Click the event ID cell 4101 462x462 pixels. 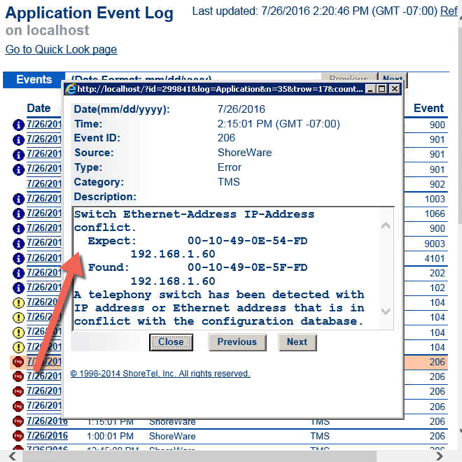click(x=435, y=258)
